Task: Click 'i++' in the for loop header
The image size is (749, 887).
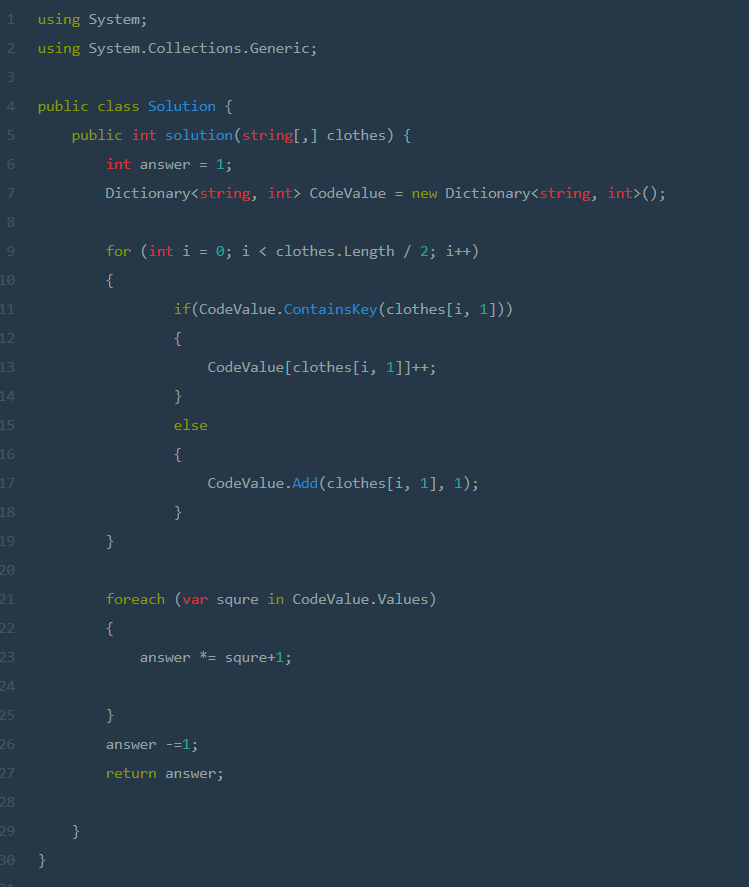Action: click(458, 251)
